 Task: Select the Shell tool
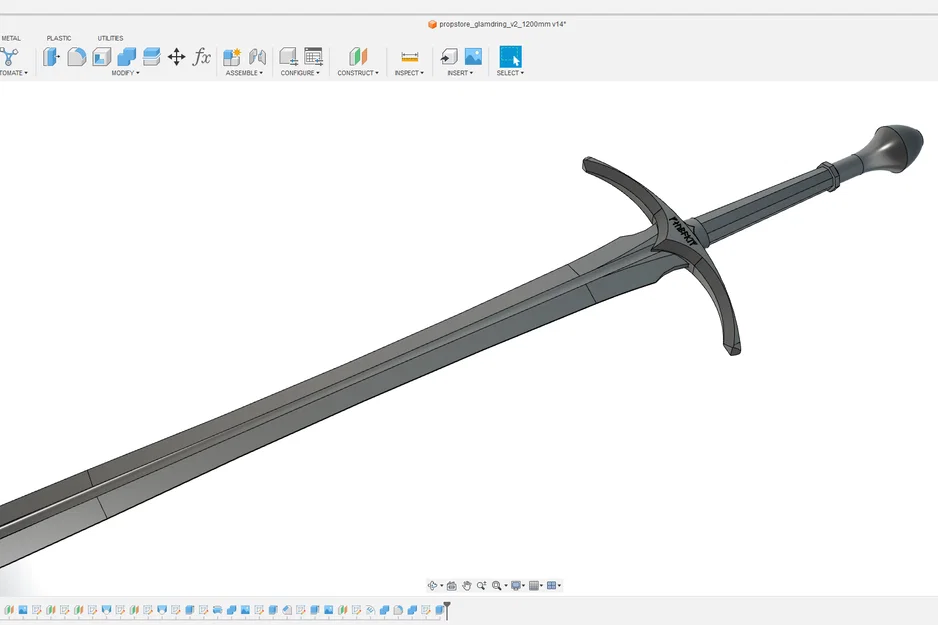[99, 57]
